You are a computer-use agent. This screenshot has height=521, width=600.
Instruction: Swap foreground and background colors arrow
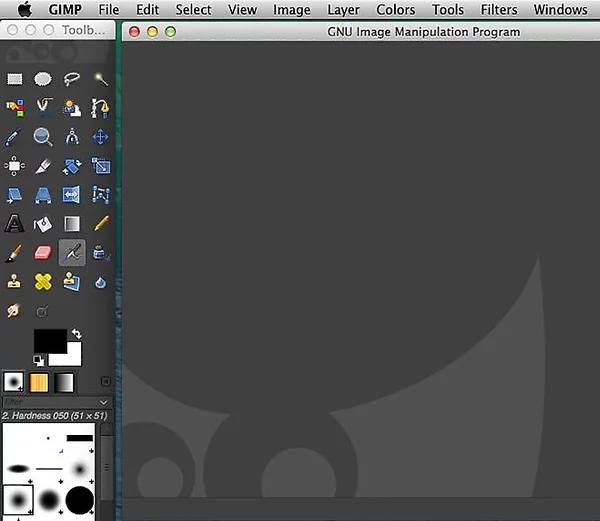coord(77,334)
